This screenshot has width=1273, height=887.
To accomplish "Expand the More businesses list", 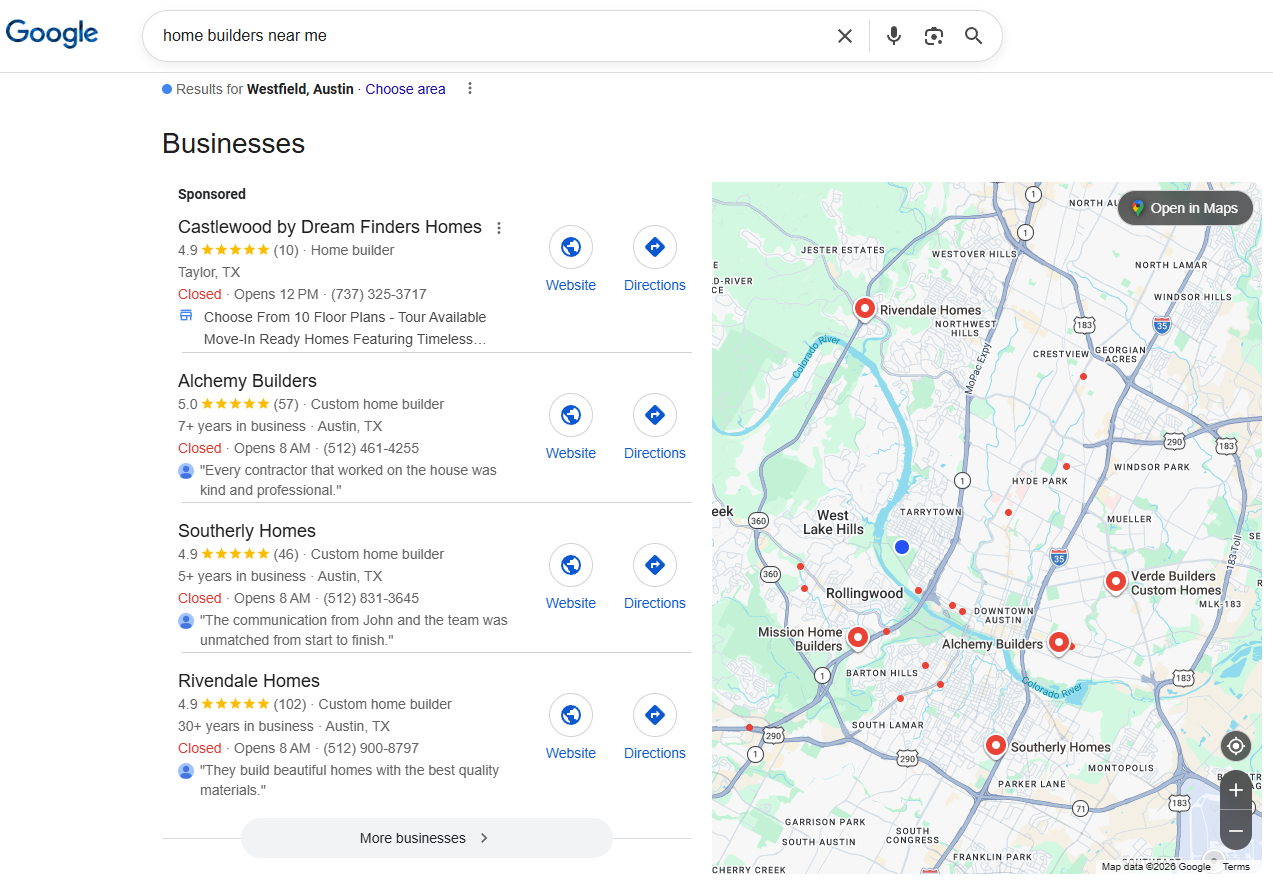I will (426, 838).
